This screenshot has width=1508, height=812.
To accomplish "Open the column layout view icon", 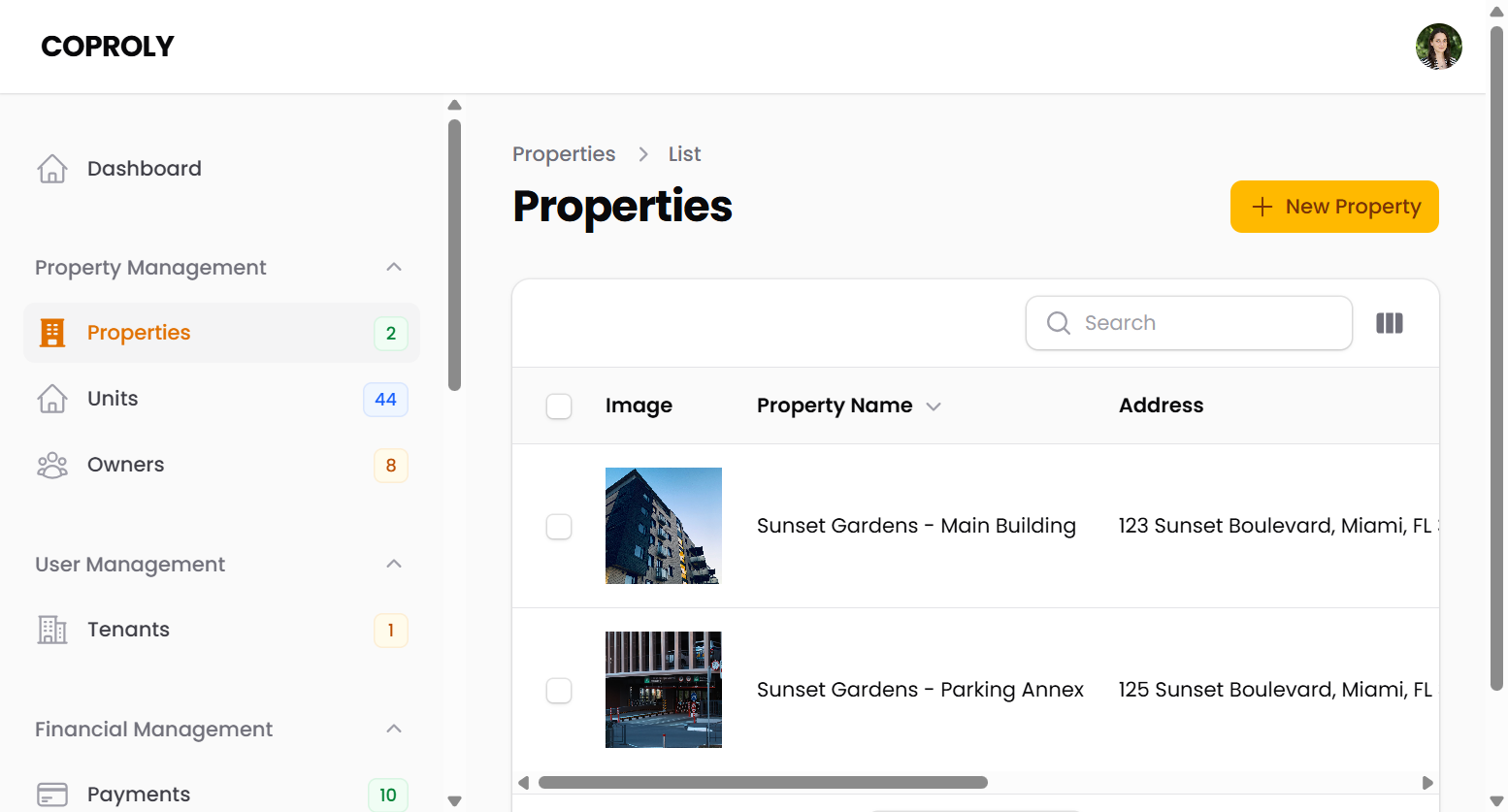I will click(1390, 322).
